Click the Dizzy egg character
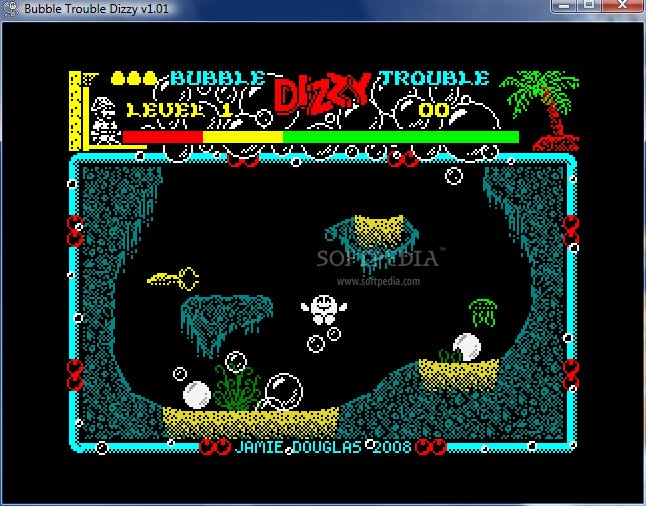Image resolution: width=646 pixels, height=506 pixels. (x=324, y=309)
